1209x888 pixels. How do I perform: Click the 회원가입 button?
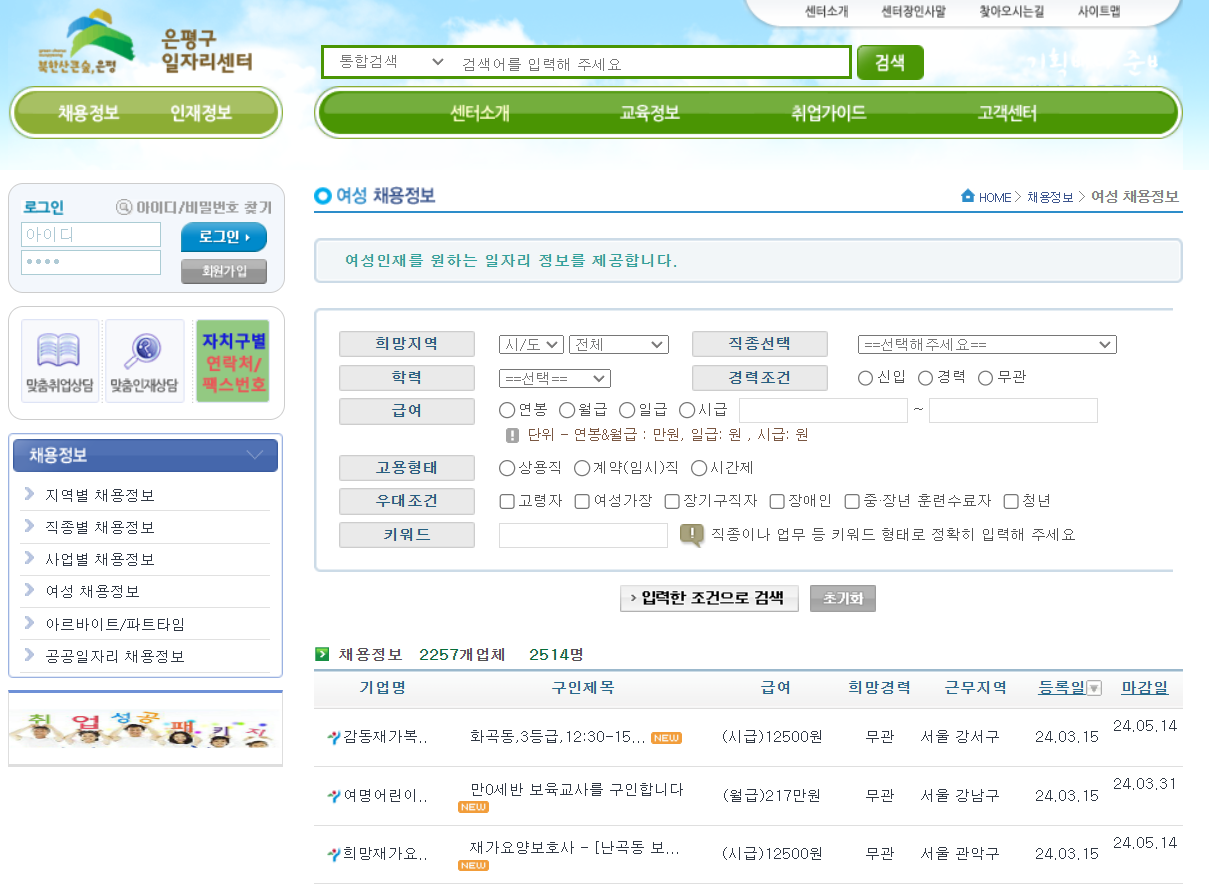click(x=224, y=271)
